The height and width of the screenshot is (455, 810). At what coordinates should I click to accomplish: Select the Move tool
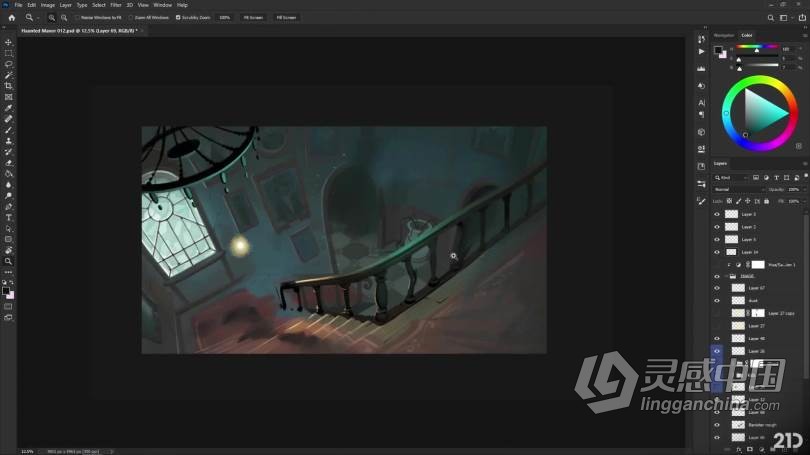tap(8, 42)
